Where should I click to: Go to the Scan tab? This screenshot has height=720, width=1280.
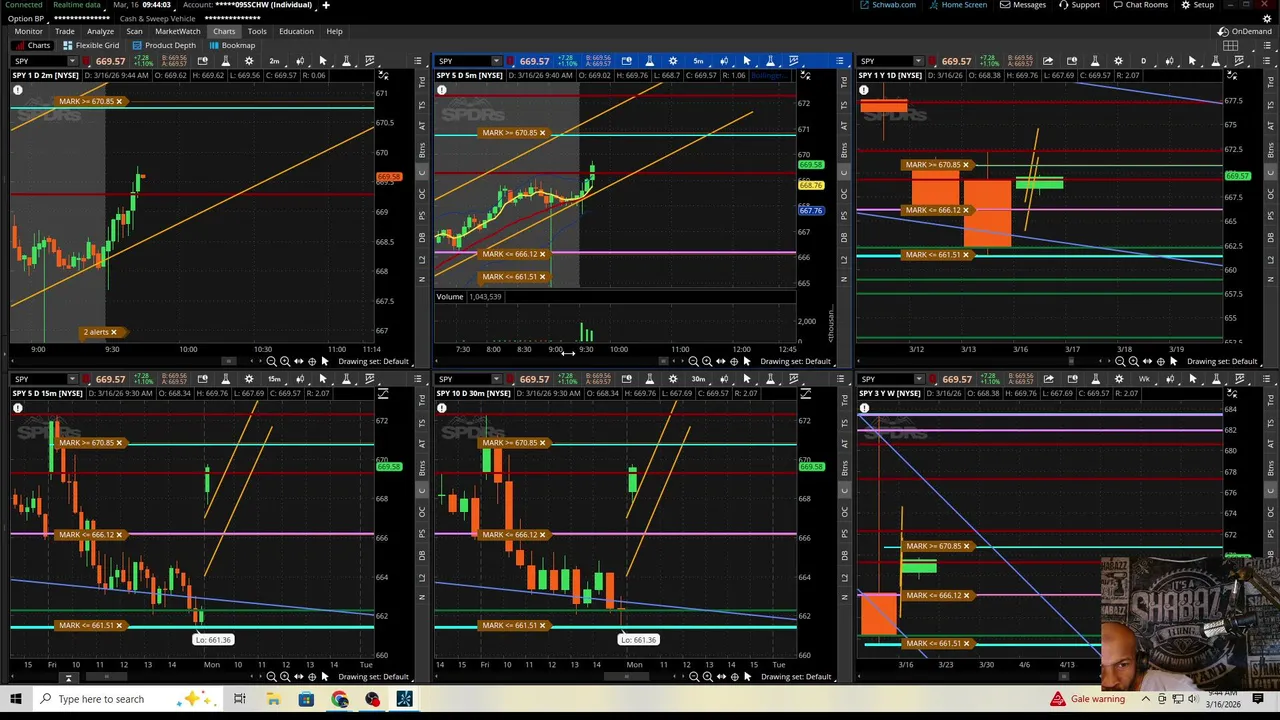[x=134, y=31]
